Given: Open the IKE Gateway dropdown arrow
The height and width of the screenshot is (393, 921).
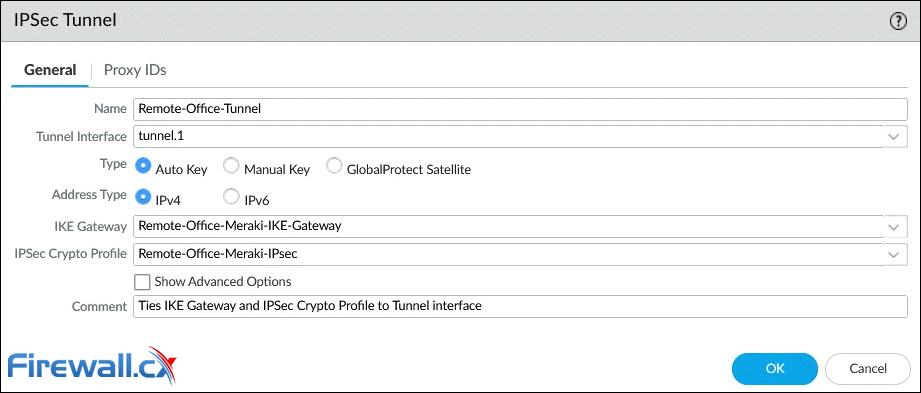Looking at the screenshot, I should pyautogui.click(x=893, y=226).
